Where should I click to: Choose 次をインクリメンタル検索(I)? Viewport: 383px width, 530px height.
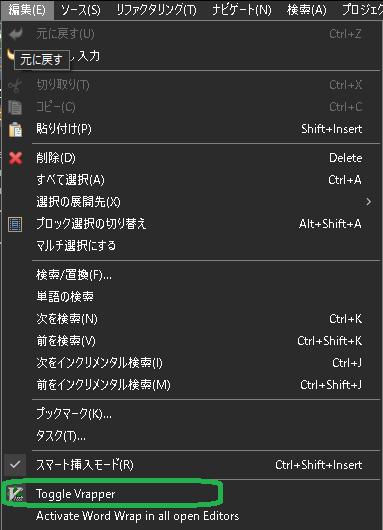click(x=191, y=363)
